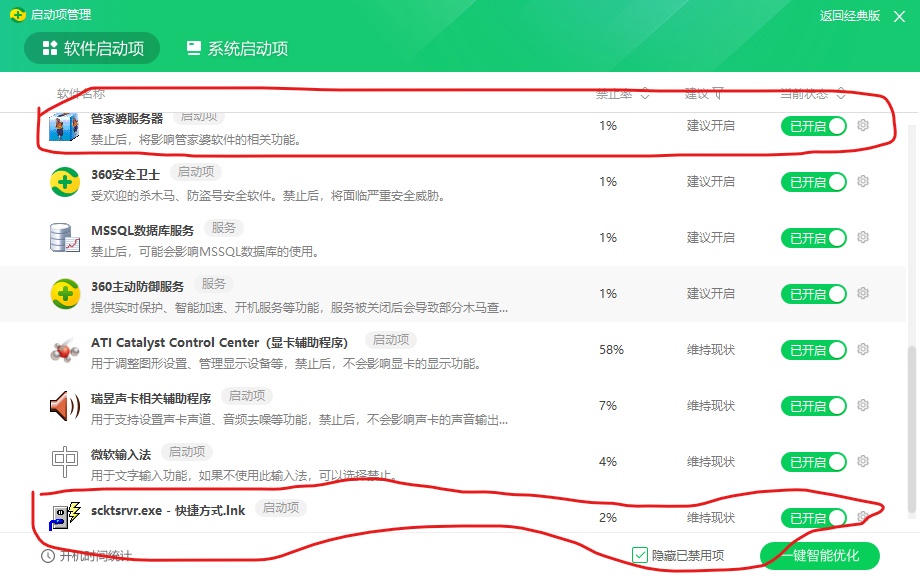Click the 360安全卫士 name text
The width and height of the screenshot is (920, 580).
(x=125, y=174)
